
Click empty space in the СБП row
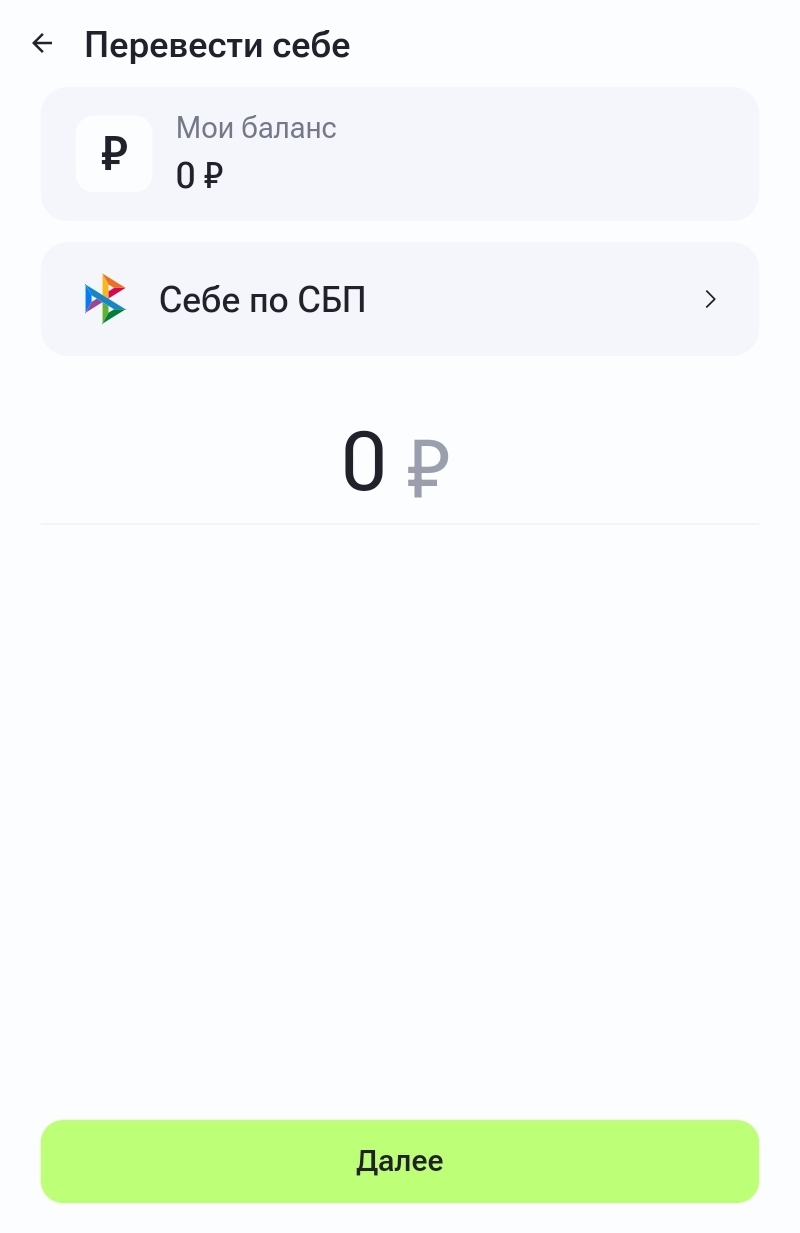(530, 299)
